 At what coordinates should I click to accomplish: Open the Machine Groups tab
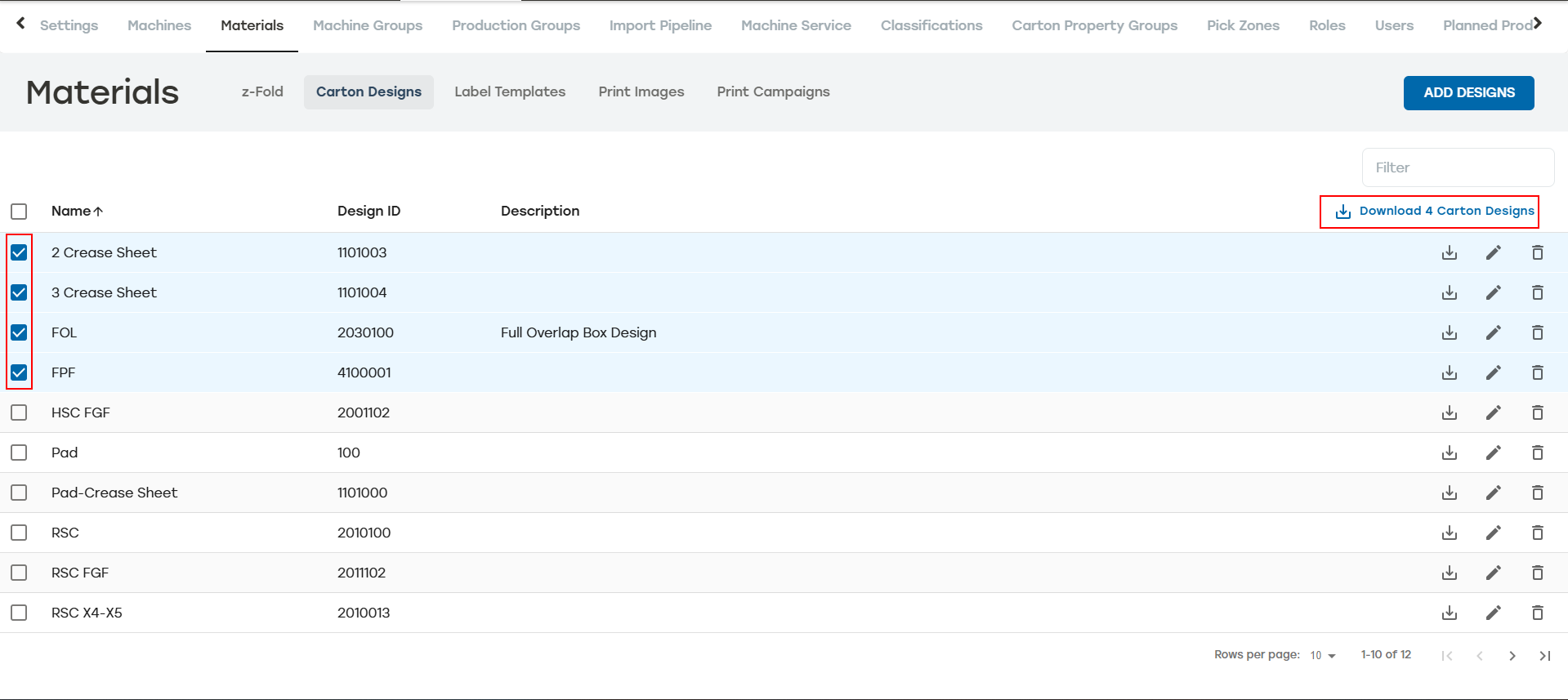pyautogui.click(x=368, y=25)
